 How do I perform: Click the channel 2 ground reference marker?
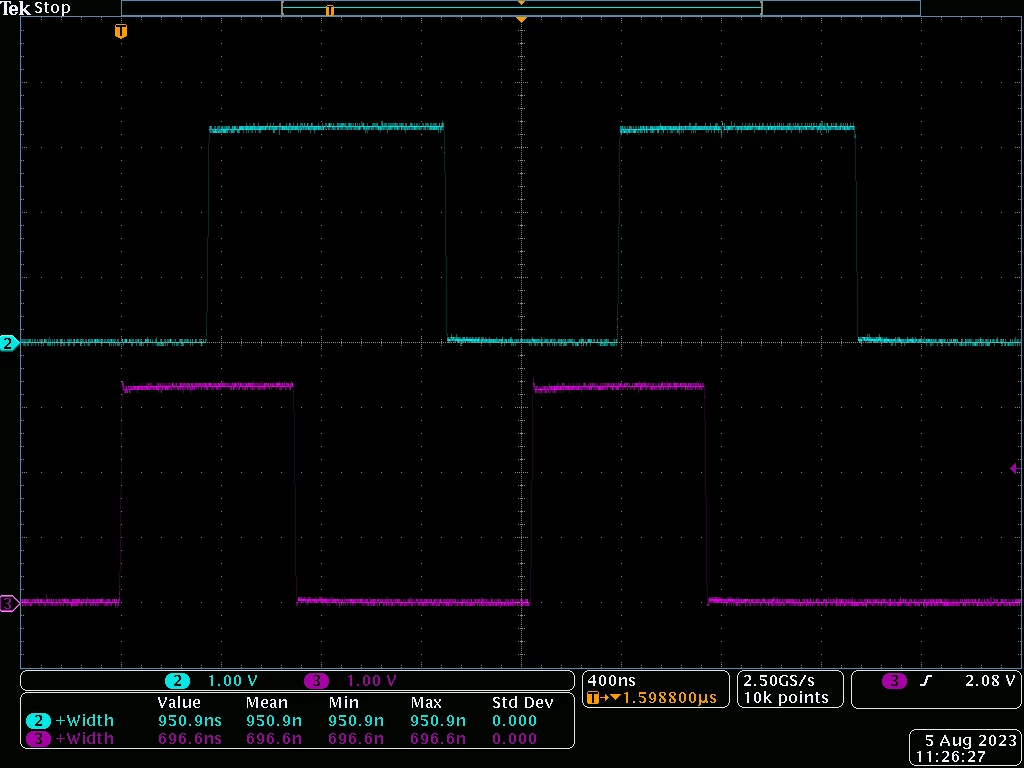8,343
